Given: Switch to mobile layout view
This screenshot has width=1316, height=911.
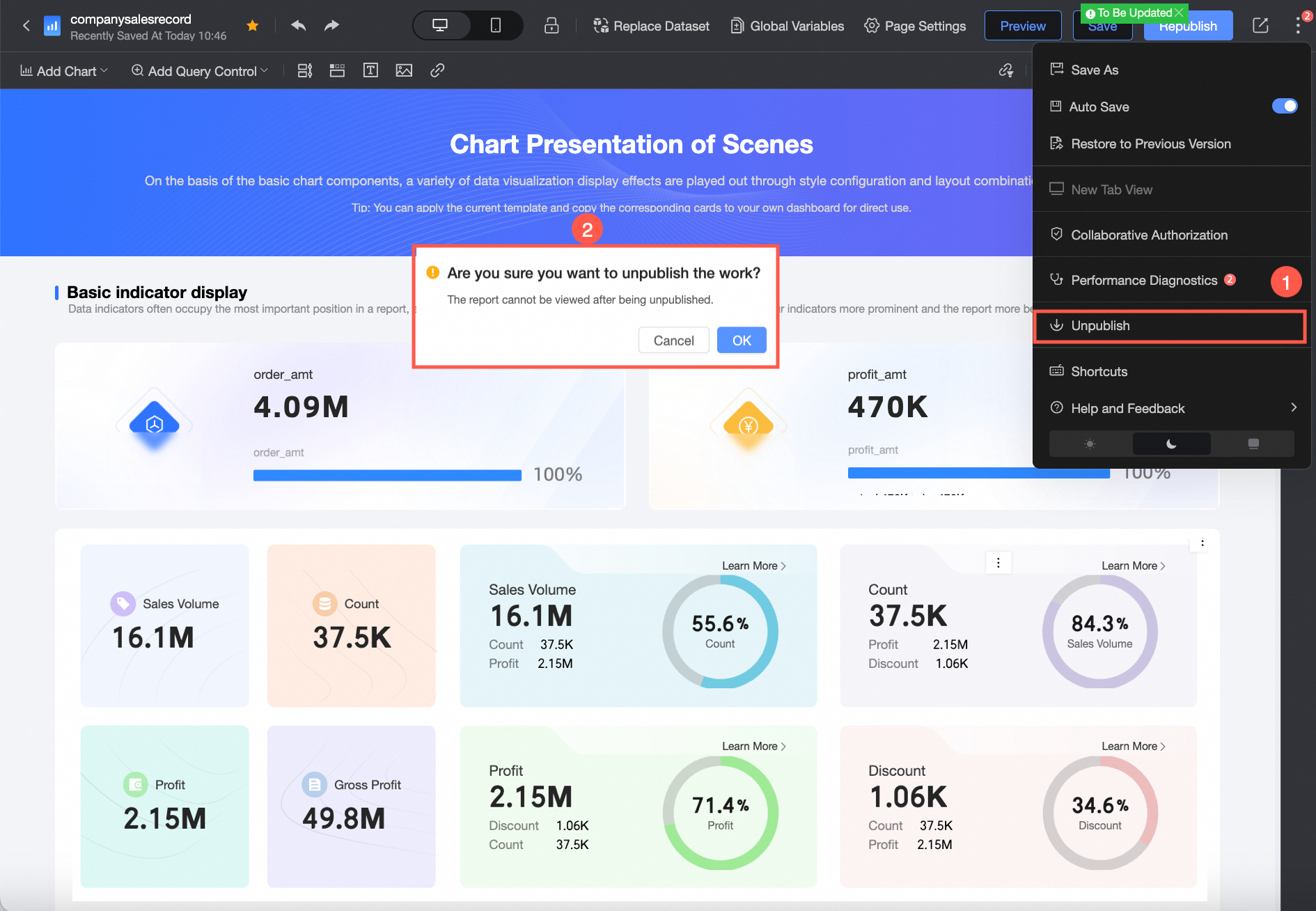Looking at the screenshot, I should 496,26.
